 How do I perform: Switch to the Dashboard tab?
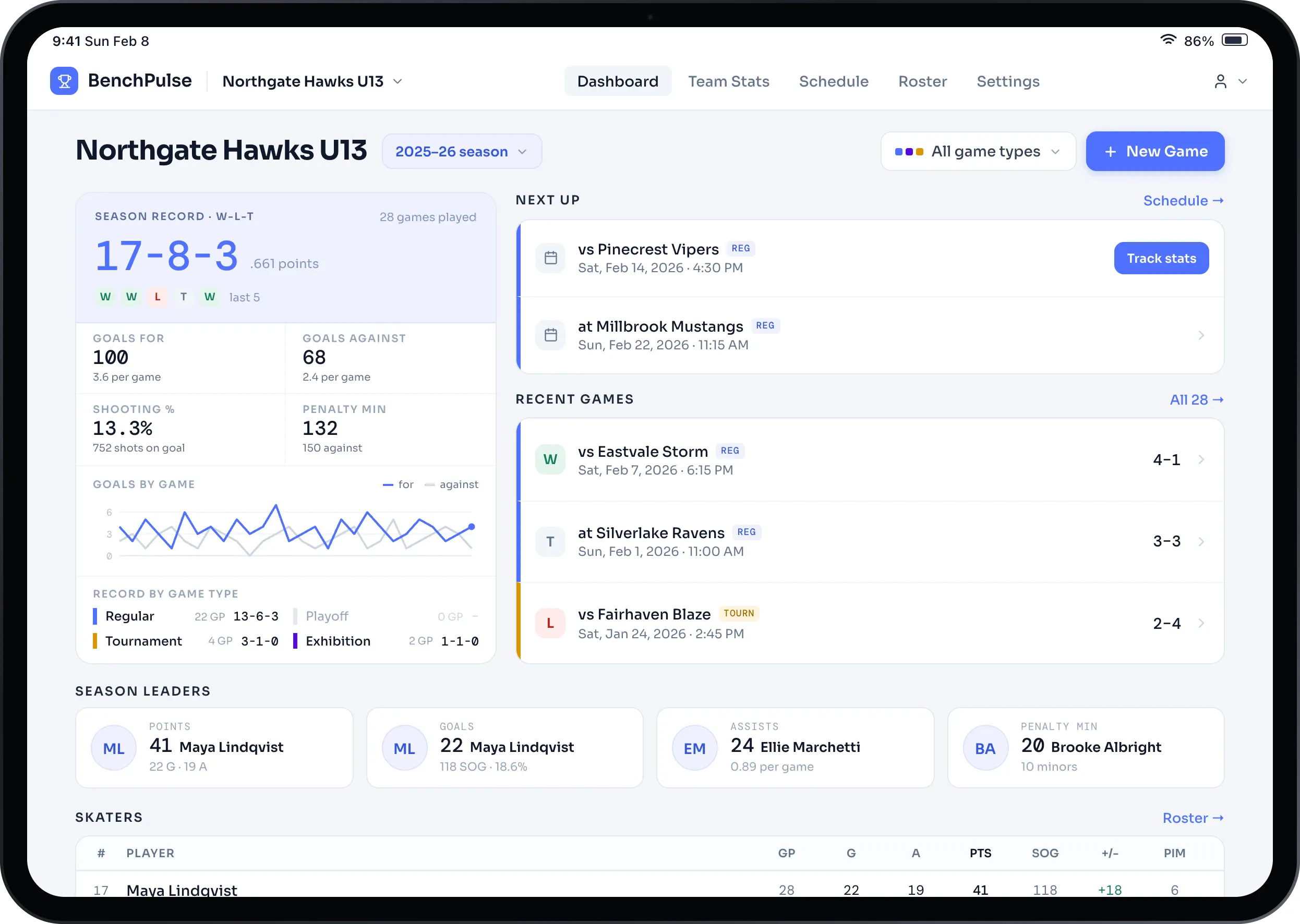point(618,81)
